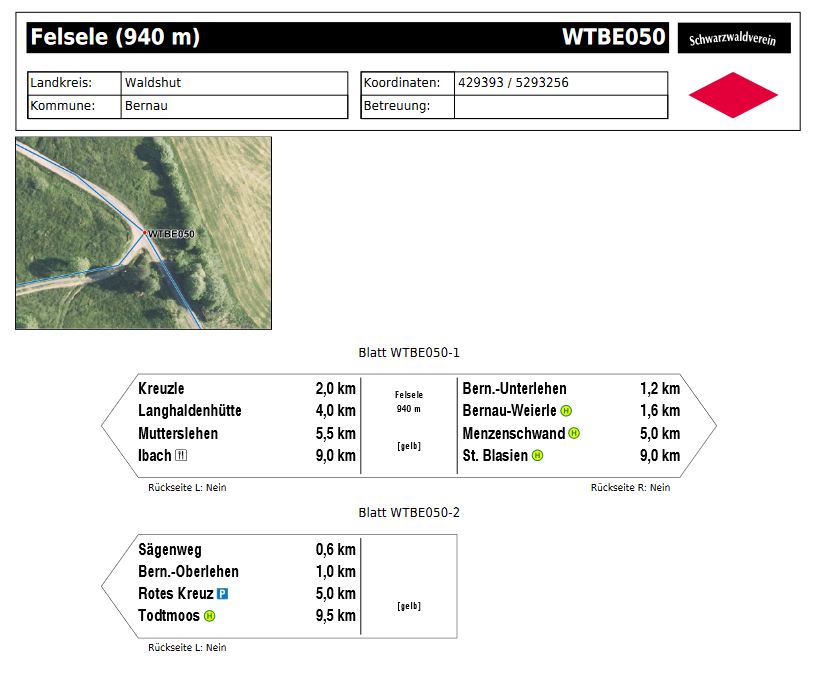
Task: Click the Langhaldenhütte destination entry
Action: click(190, 411)
